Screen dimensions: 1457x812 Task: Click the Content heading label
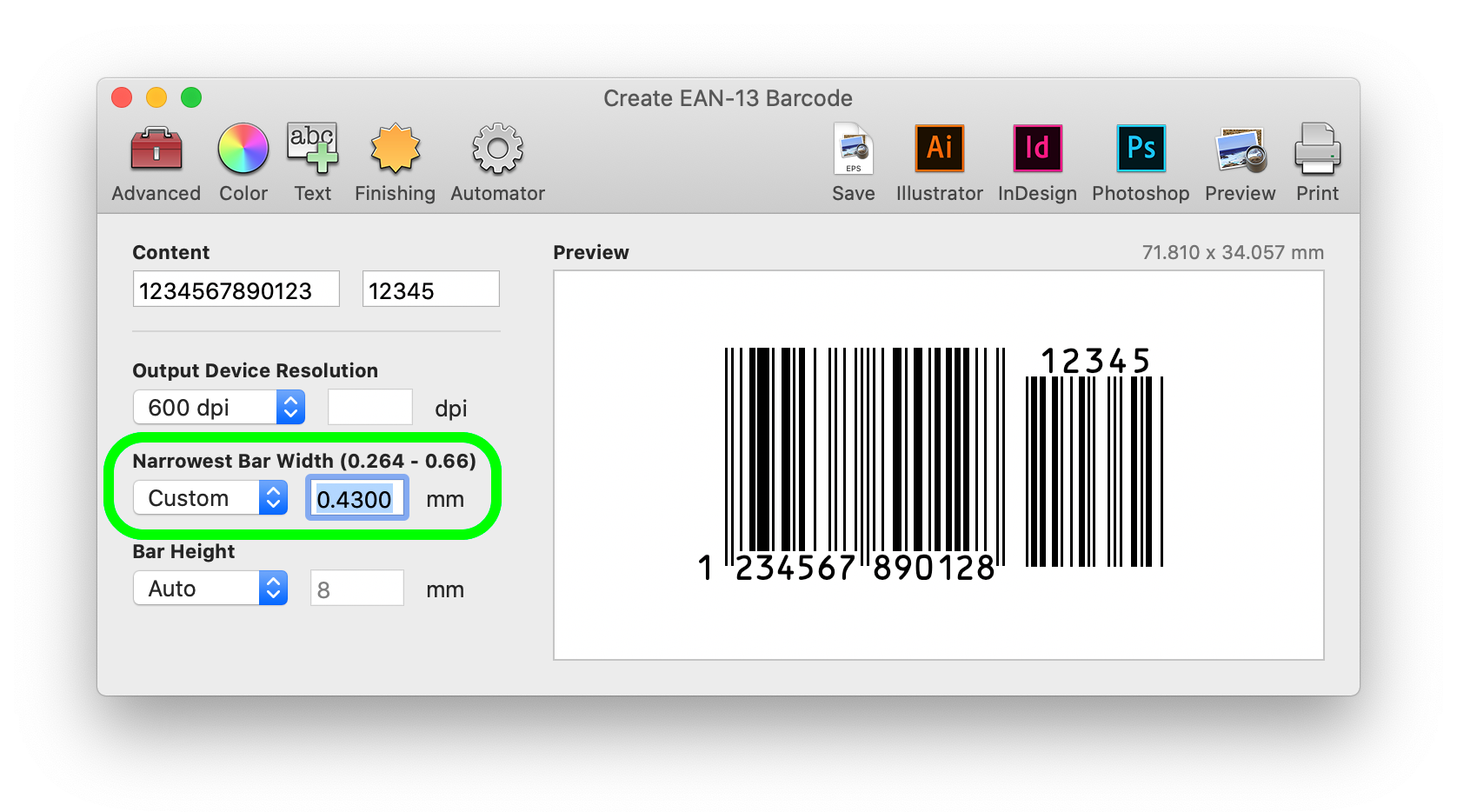pos(170,252)
